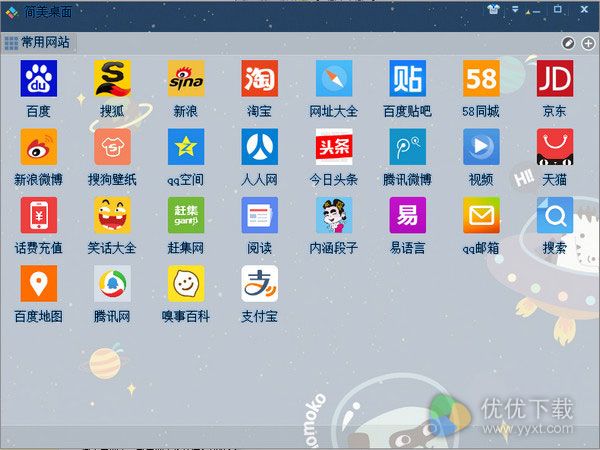This screenshot has width=600, height=450.
Task: Click the 搜索 search magnifier icon
Action: click(555, 215)
